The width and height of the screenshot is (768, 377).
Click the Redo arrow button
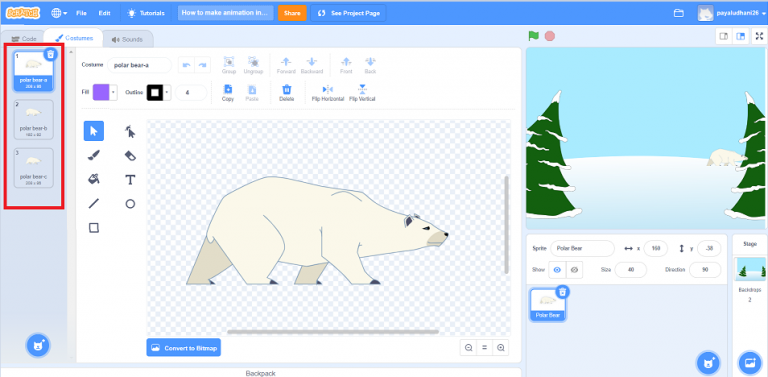click(202, 65)
